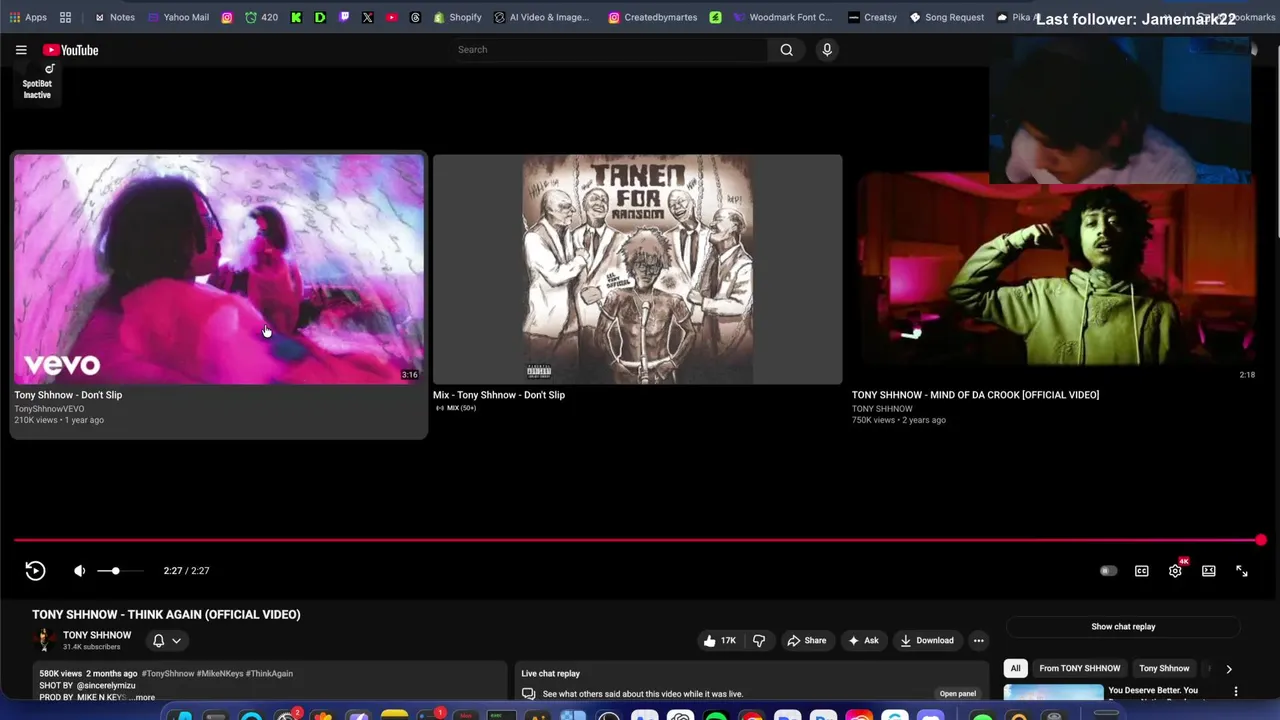Open the Kick bookmark icon
This screenshot has width=1280, height=720.
(296, 17)
